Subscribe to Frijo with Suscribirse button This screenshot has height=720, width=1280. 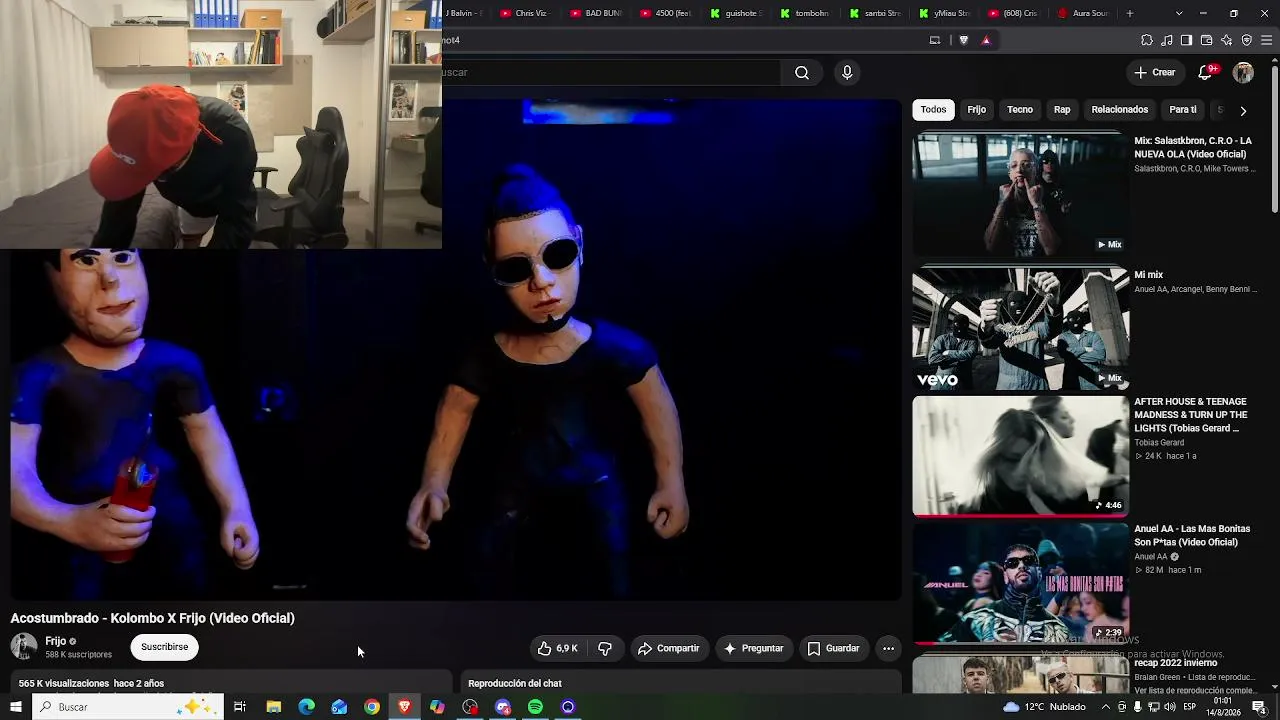(164, 647)
